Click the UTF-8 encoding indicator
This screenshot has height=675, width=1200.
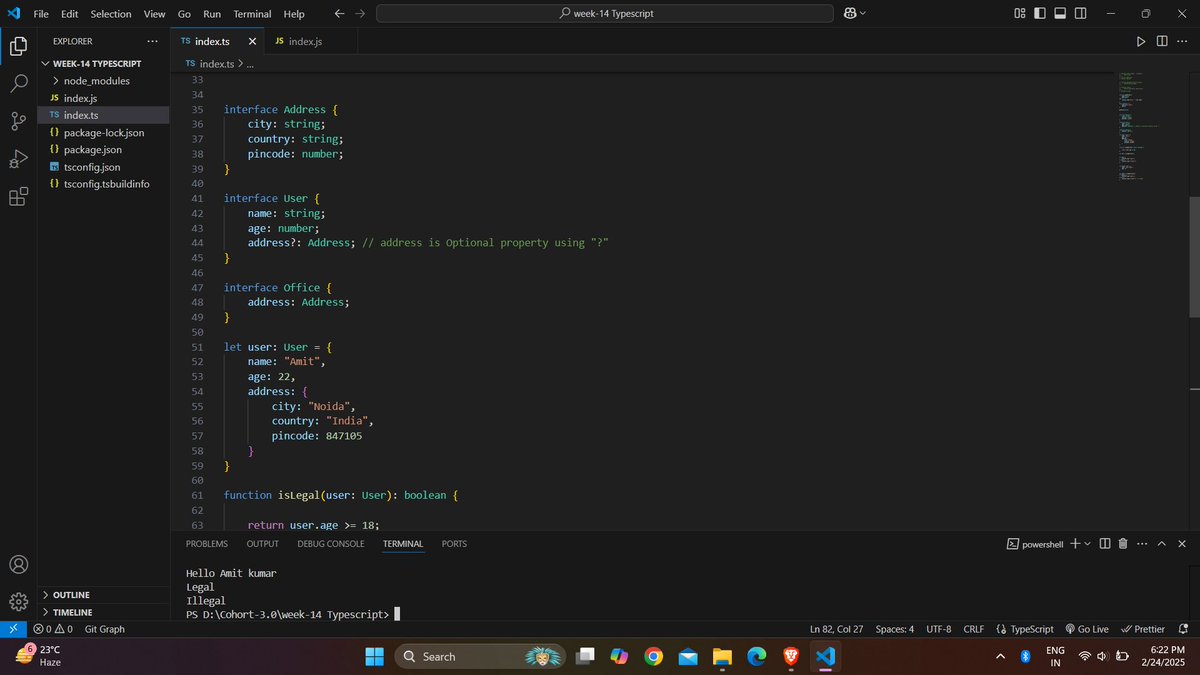[939, 629]
